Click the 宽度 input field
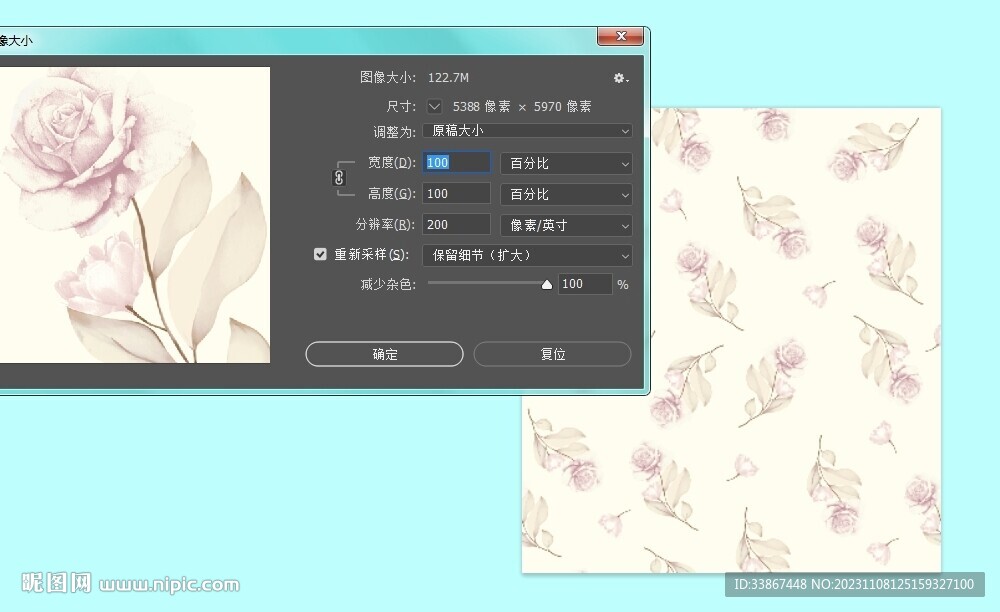Viewport: 1000px width, 612px height. 457,163
